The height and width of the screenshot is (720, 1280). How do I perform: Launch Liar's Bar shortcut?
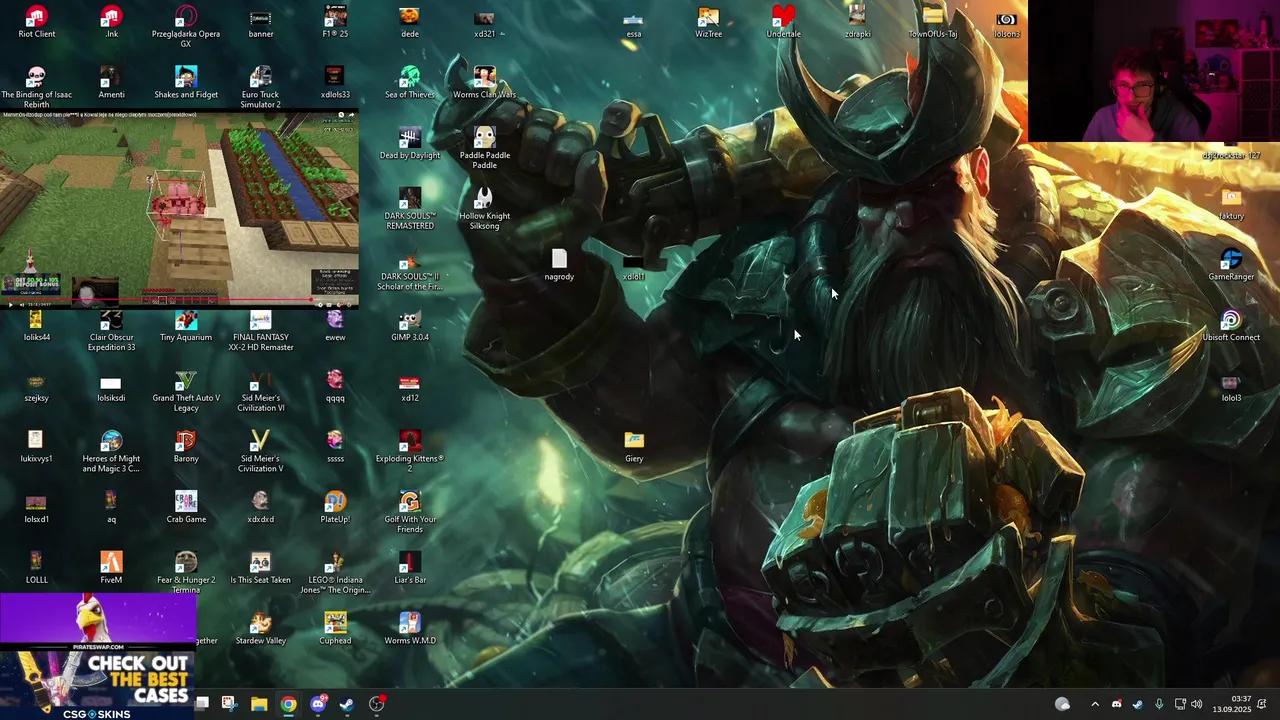[x=410, y=568]
